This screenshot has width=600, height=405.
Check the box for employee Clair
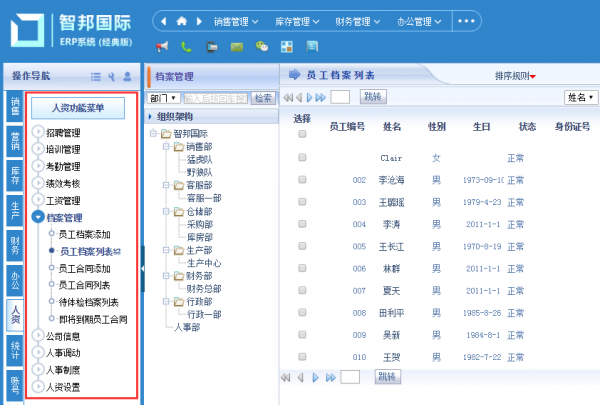302,157
